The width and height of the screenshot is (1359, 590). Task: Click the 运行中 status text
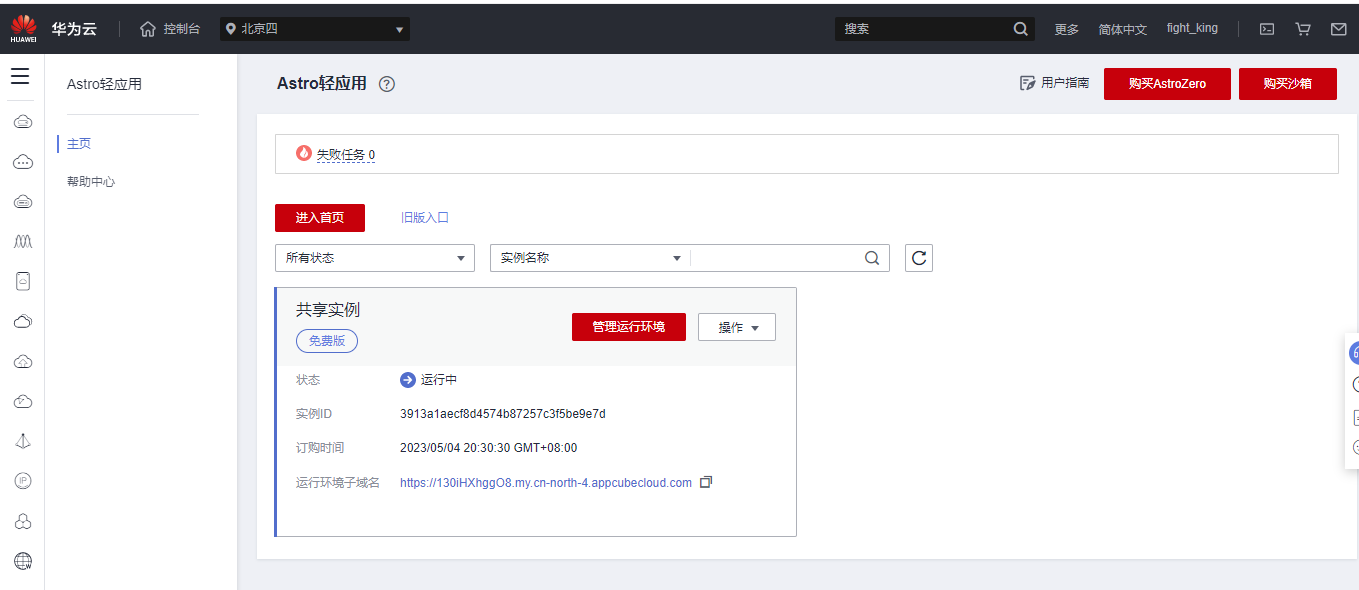(439, 380)
